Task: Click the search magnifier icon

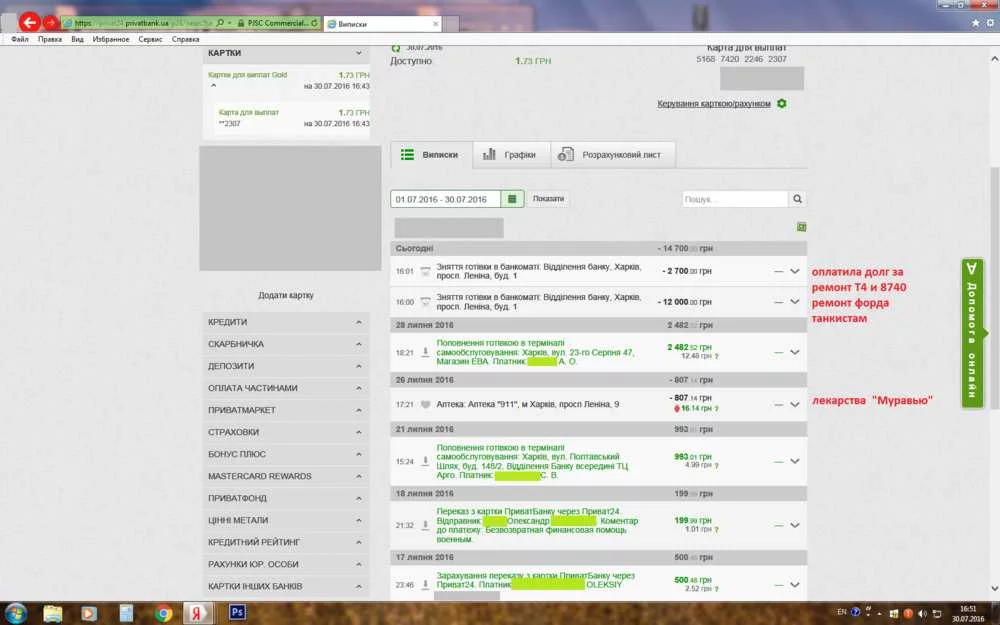Action: click(797, 199)
